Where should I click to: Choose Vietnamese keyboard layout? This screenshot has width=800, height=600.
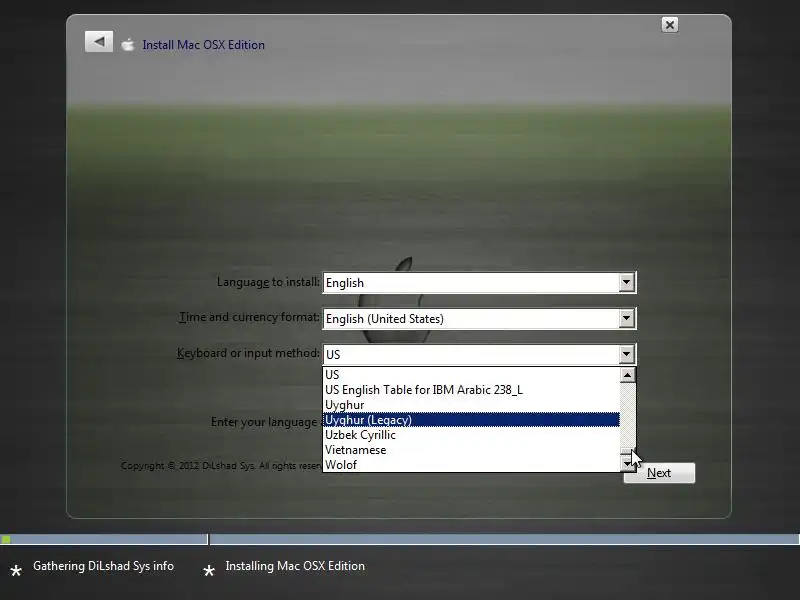(x=471, y=450)
